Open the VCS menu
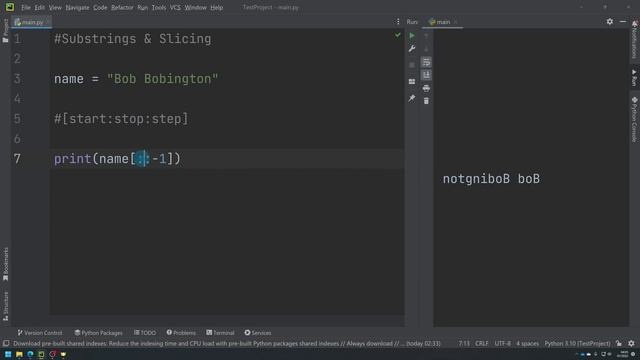Viewport: 640px width, 360px height. point(175,7)
